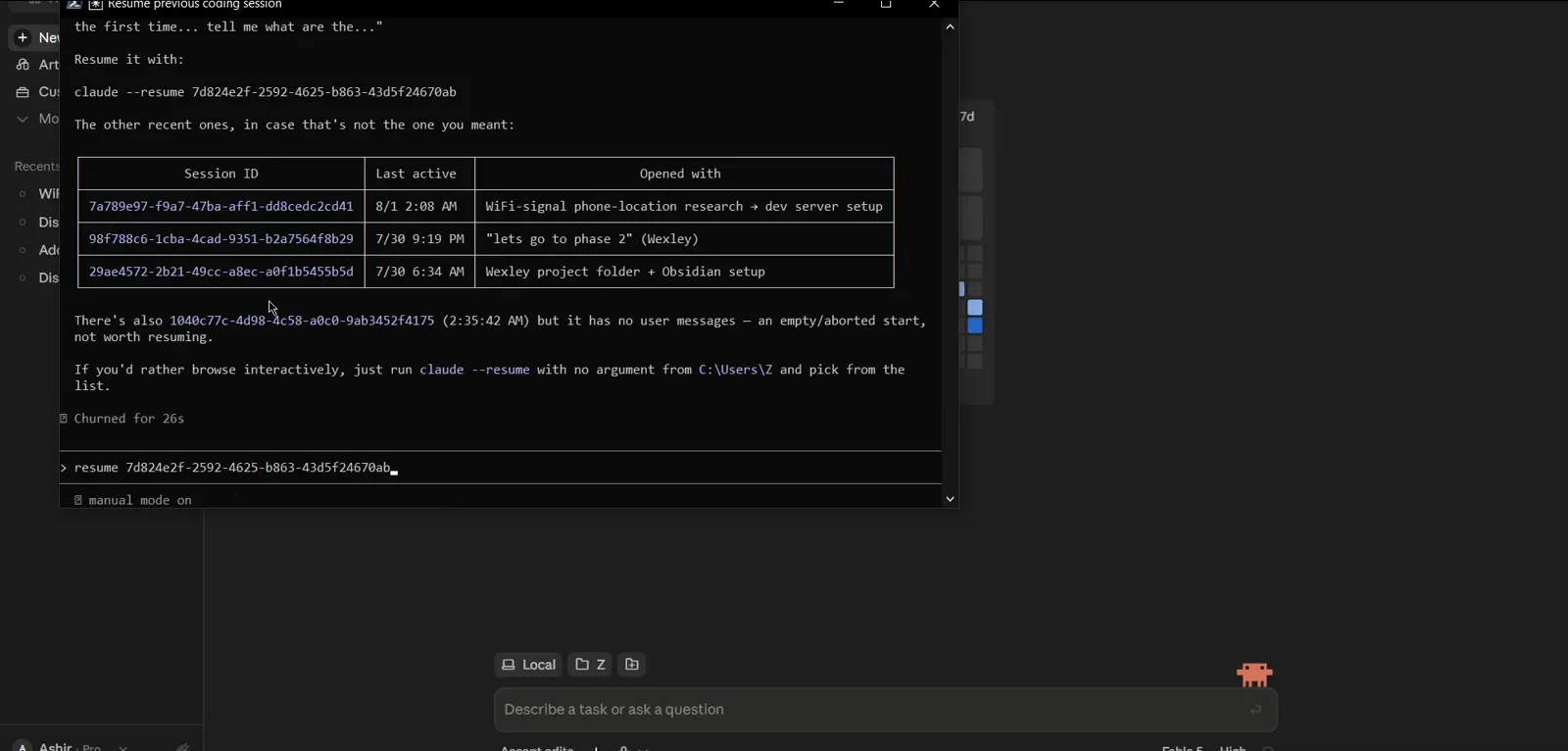The image size is (1568, 751).
Task: Click the light-blue usage square in right panel
Action: coord(975,308)
